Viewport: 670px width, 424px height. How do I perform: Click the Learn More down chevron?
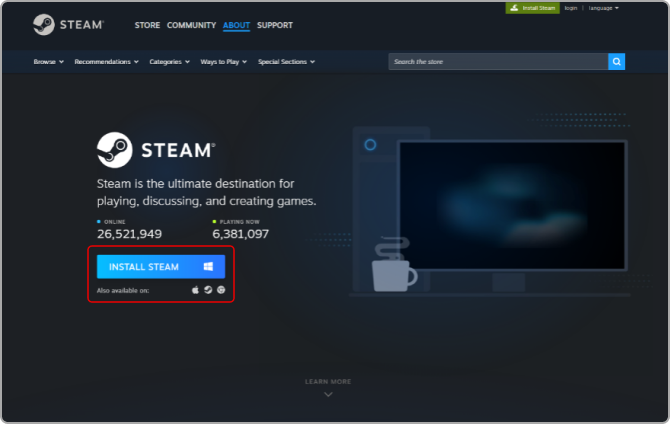328,395
